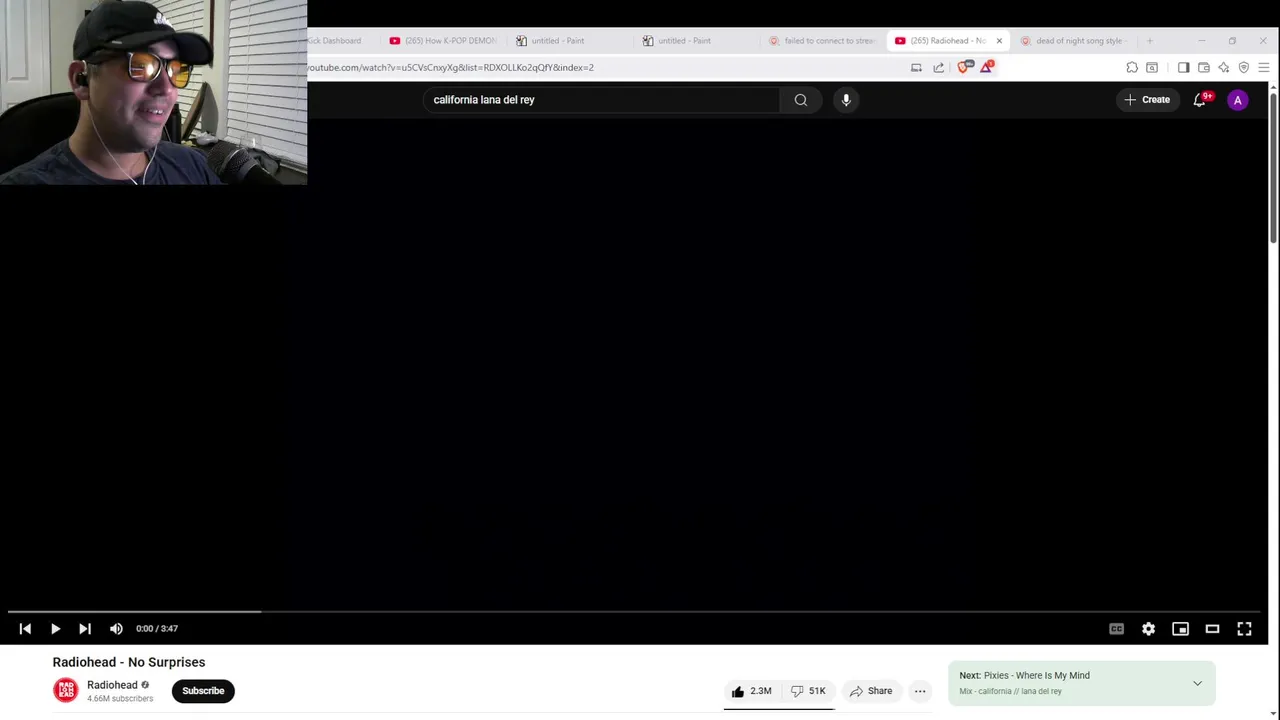This screenshot has width=1280, height=720.
Task: Switch to the Kick Dashboard tab
Action: coord(334,41)
